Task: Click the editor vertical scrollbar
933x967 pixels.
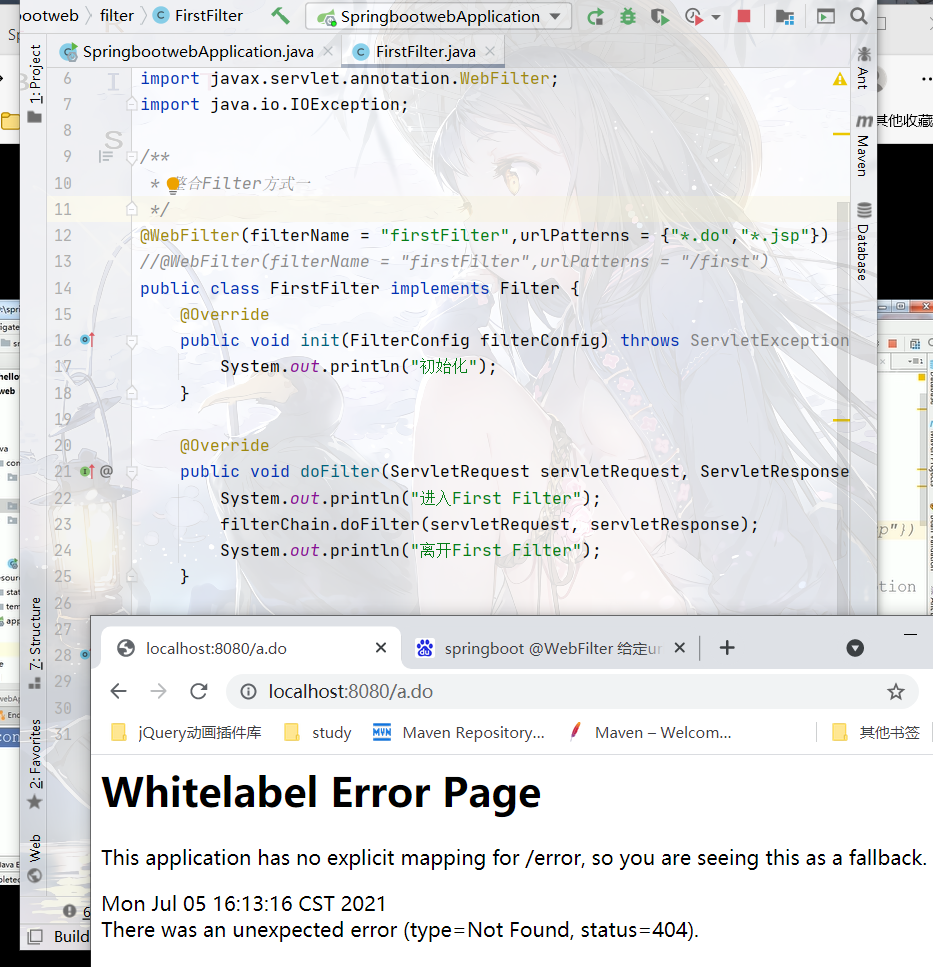Action: 843,407
